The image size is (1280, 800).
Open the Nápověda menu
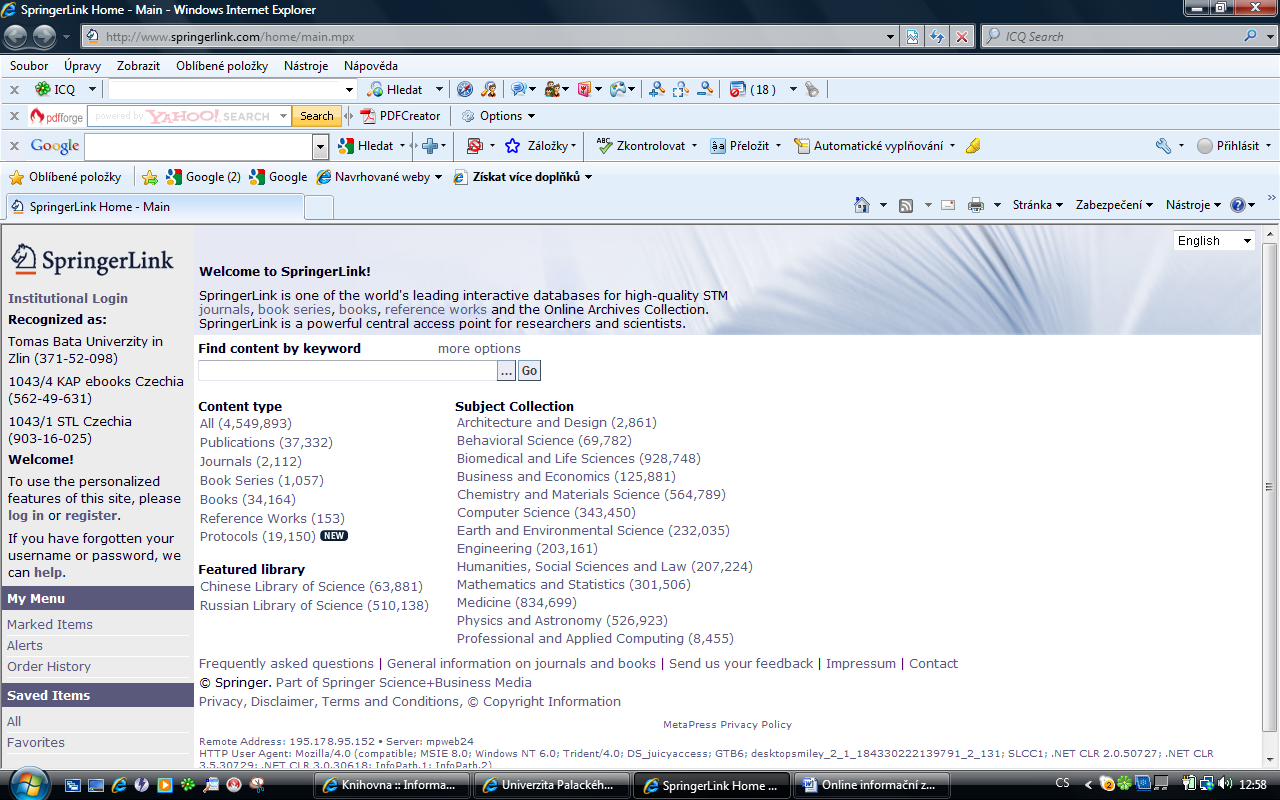[371, 66]
